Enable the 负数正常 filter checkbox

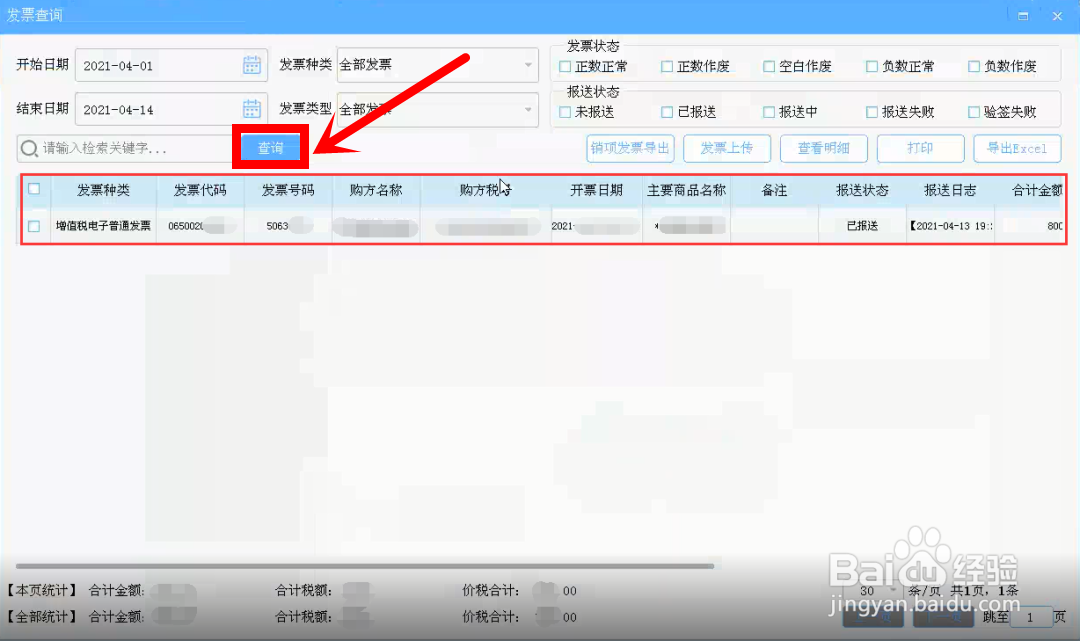870,66
